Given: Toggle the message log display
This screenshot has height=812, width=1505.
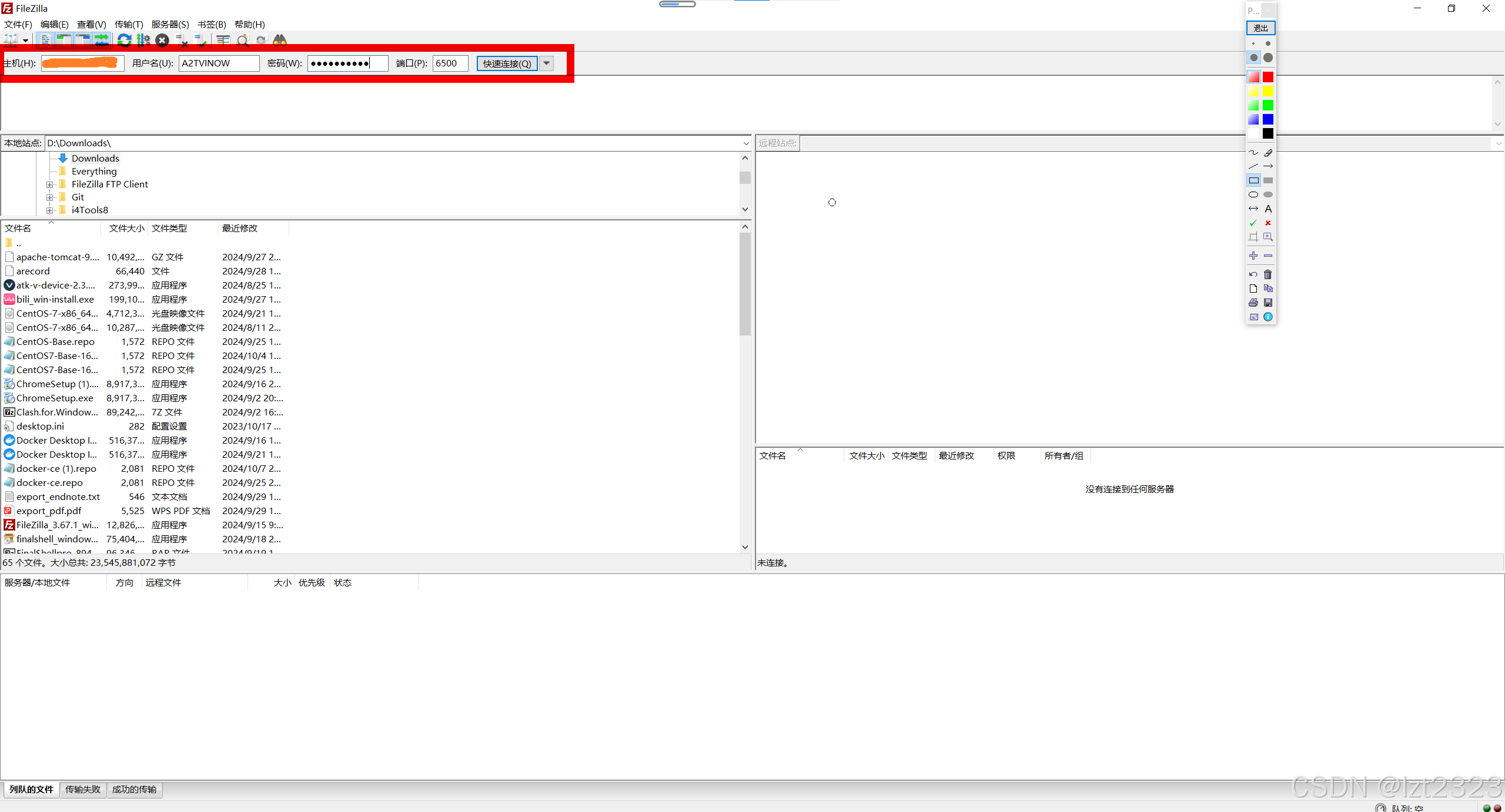Looking at the screenshot, I should pyautogui.click(x=46, y=40).
